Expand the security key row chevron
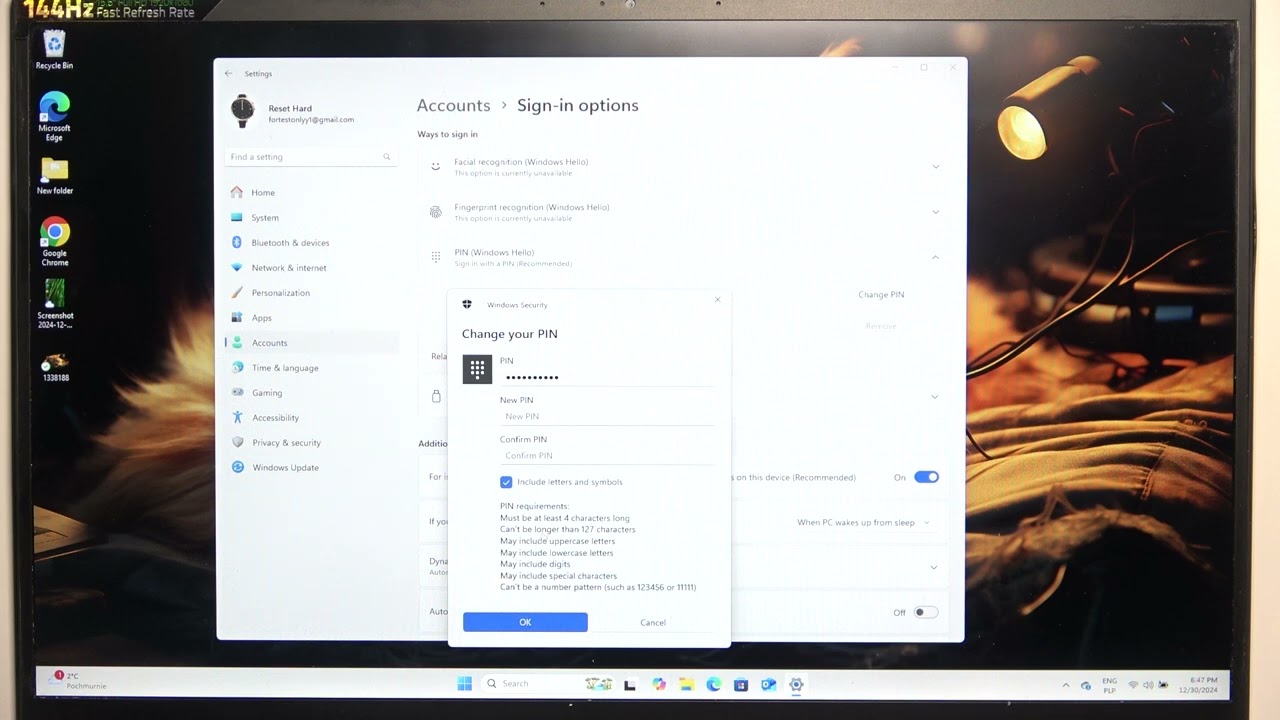Screen dimensions: 1280x720 (x=935, y=397)
